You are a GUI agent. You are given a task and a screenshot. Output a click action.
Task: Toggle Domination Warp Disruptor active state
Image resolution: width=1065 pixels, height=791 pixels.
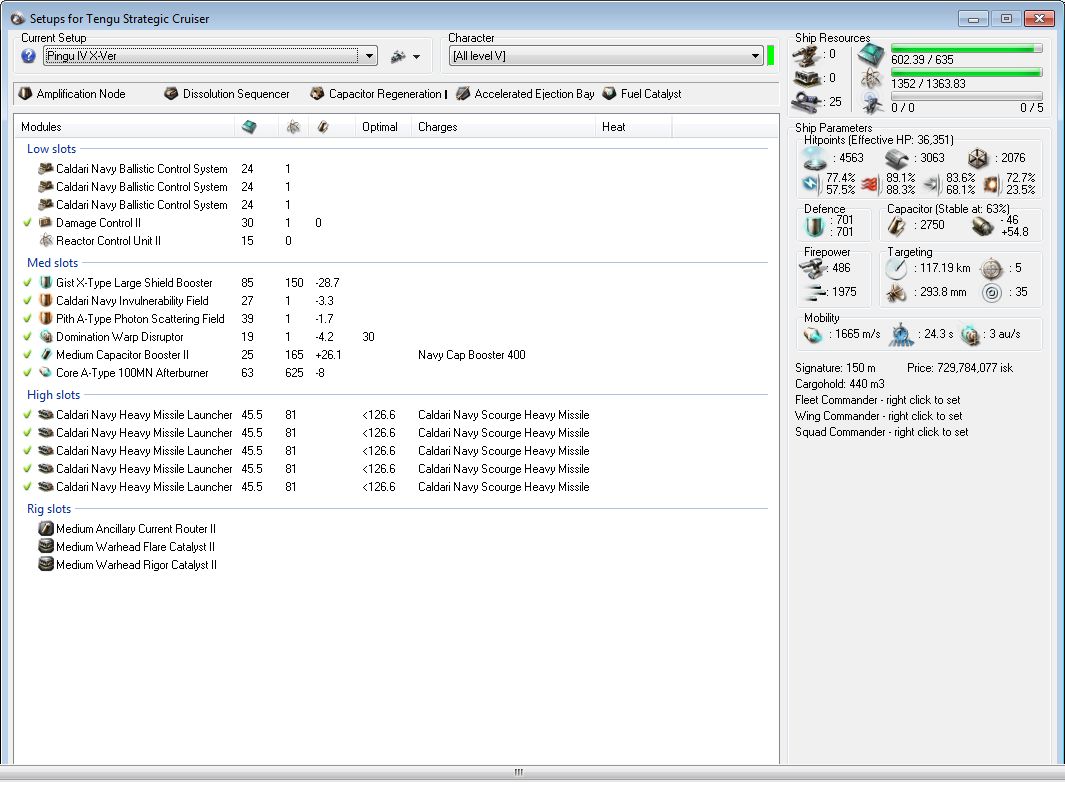point(27,337)
